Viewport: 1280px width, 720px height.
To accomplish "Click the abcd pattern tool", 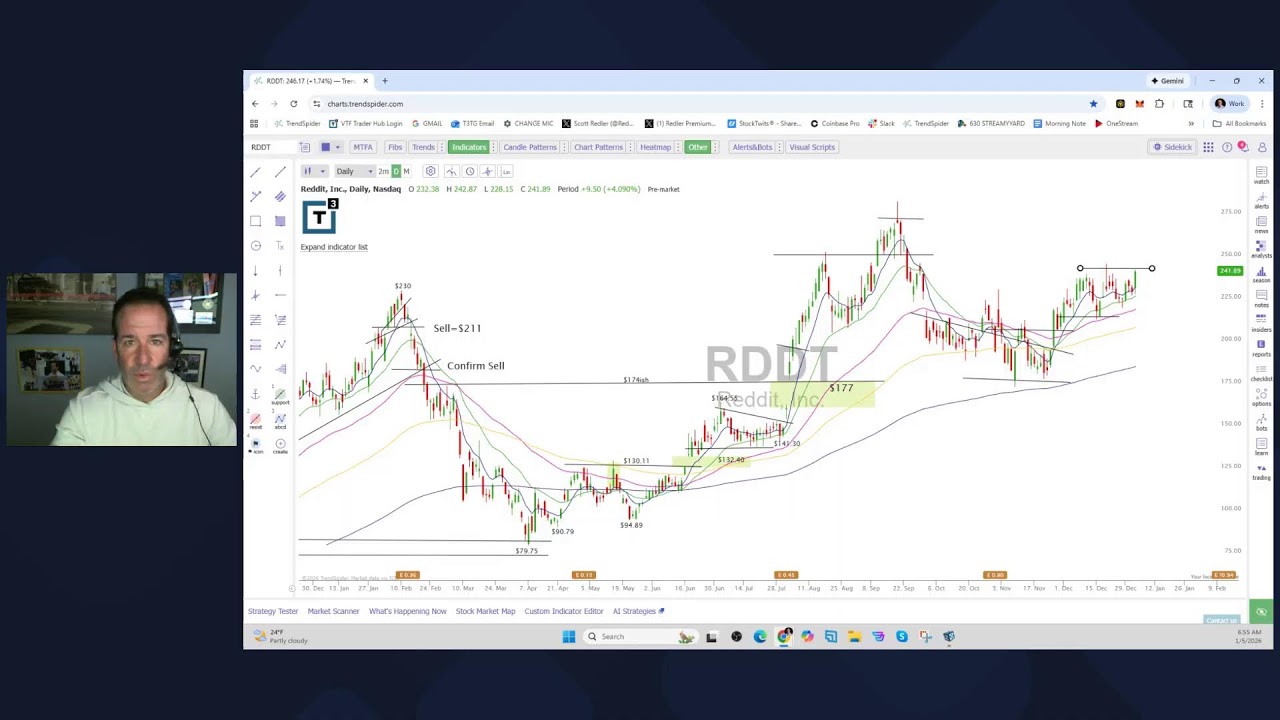I will pos(280,422).
